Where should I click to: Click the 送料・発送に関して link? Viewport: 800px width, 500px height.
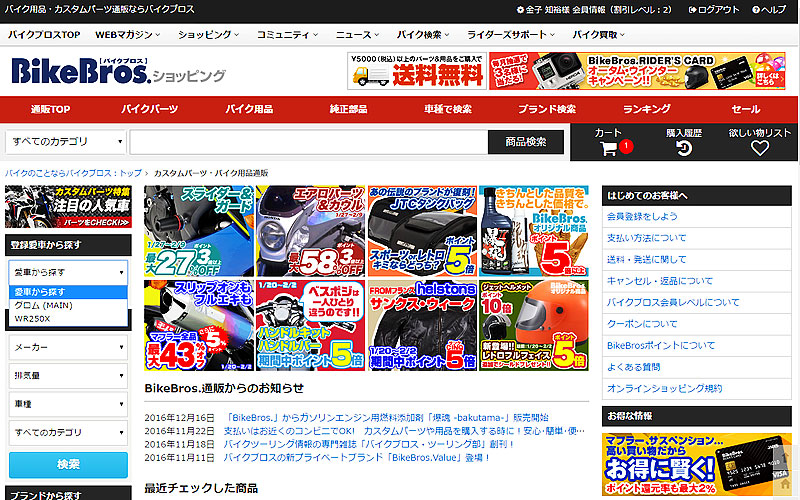pyautogui.click(x=646, y=259)
